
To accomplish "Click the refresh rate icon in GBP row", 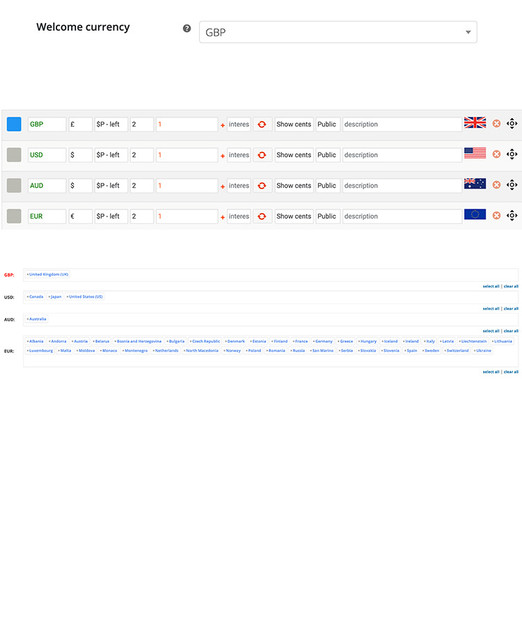I will (x=262, y=124).
